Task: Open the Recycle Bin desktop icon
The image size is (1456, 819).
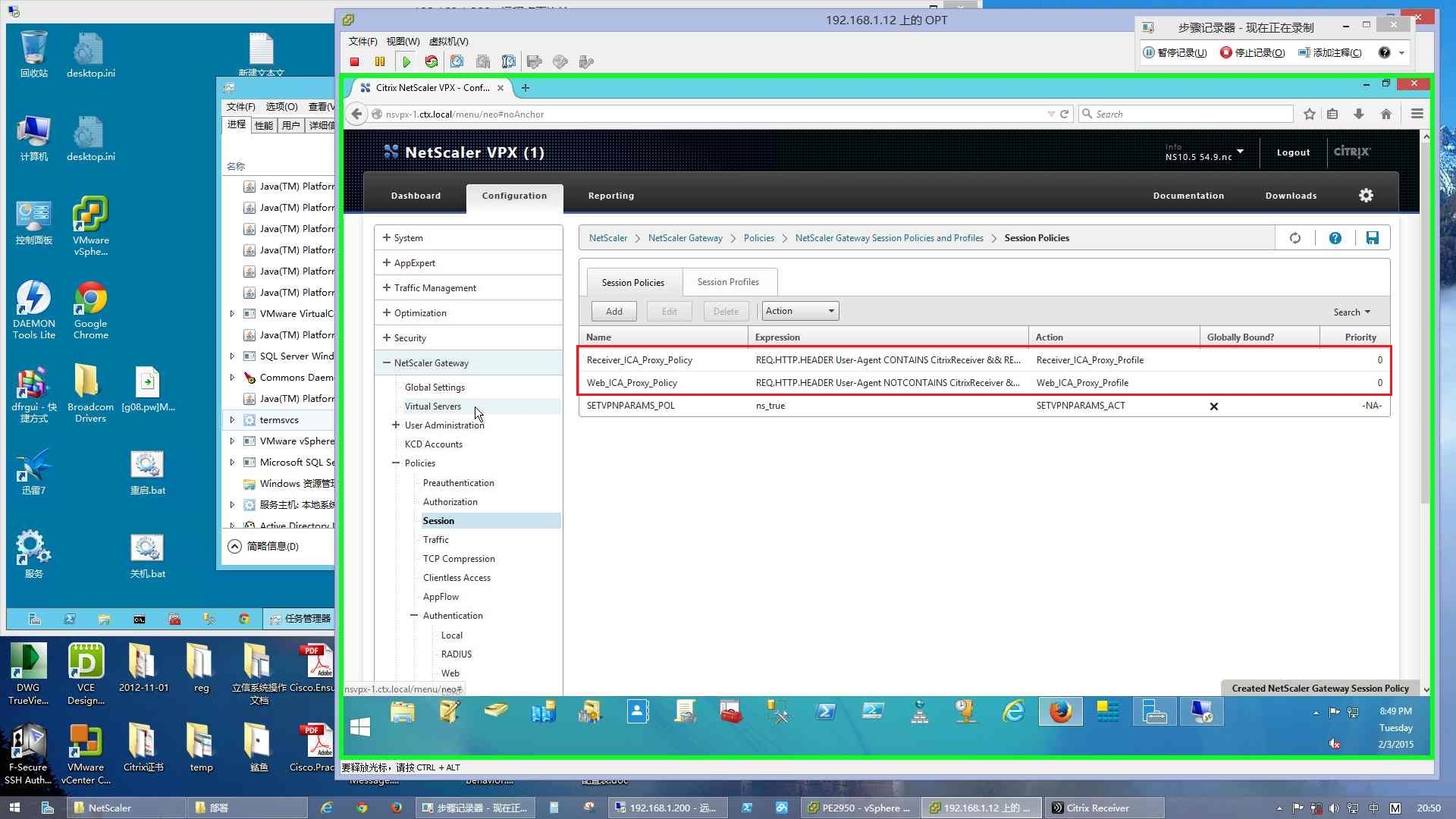Action: [x=34, y=55]
